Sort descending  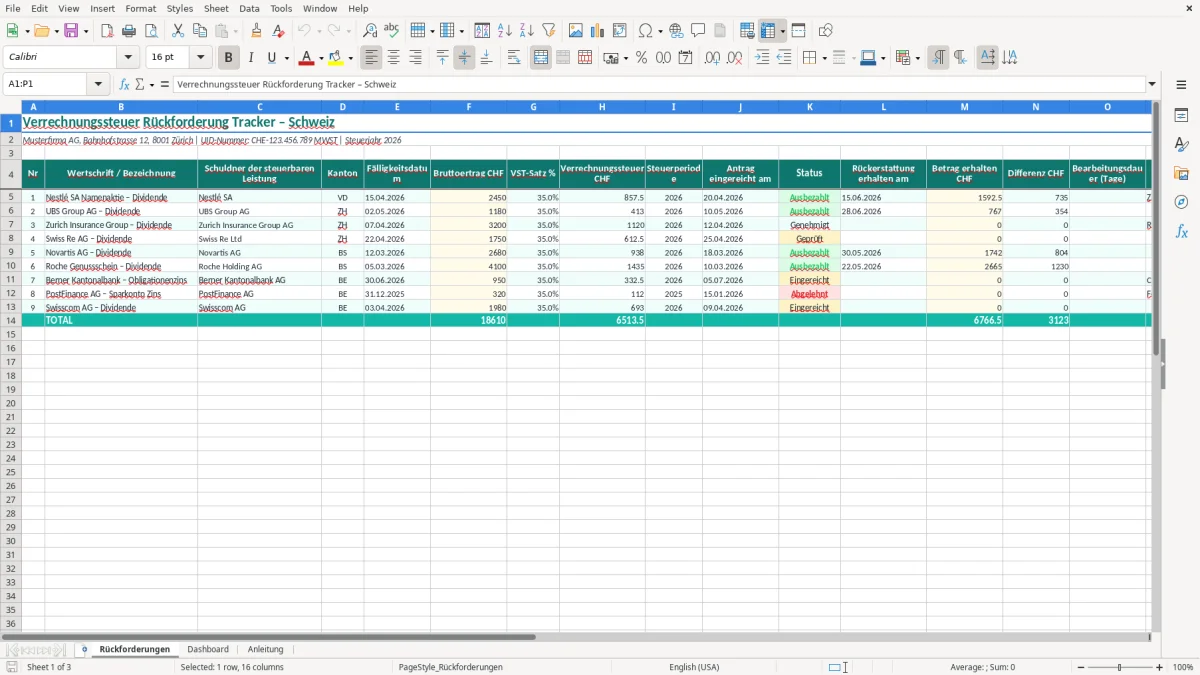click(x=526, y=31)
